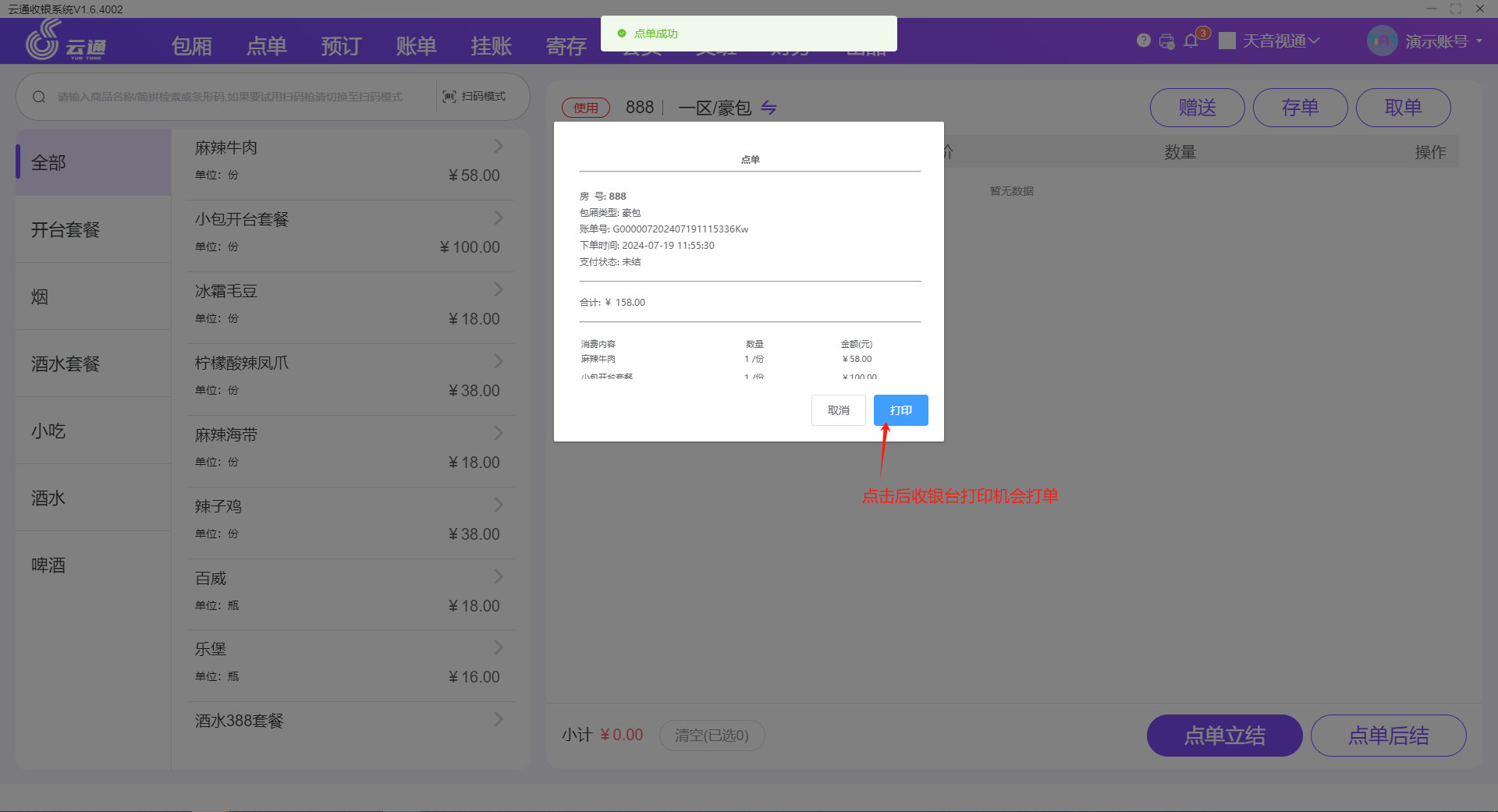Open the notification bell
1498x812 pixels.
tap(1191, 41)
